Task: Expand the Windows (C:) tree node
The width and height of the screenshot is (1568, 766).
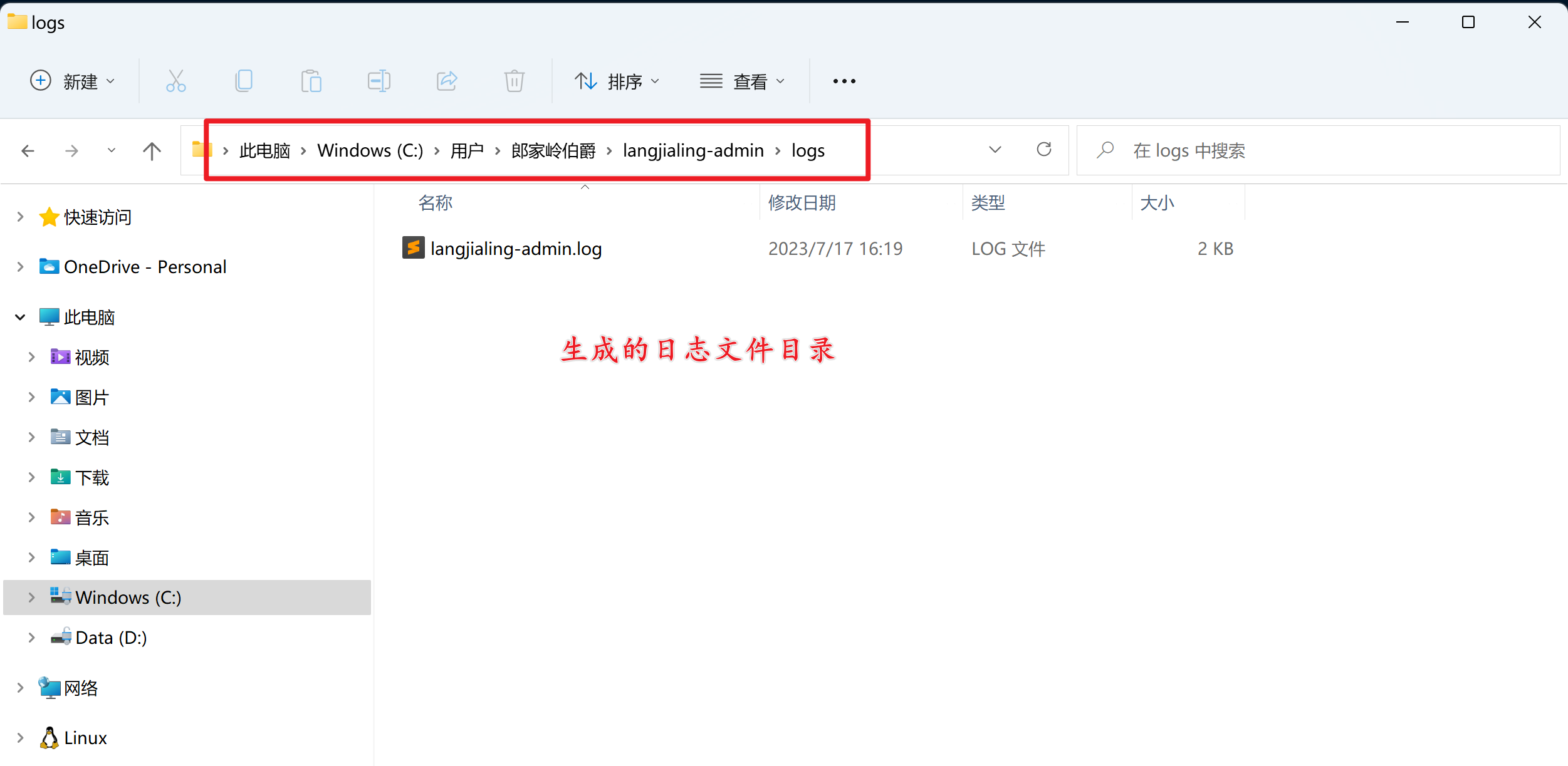Action: pos(31,598)
